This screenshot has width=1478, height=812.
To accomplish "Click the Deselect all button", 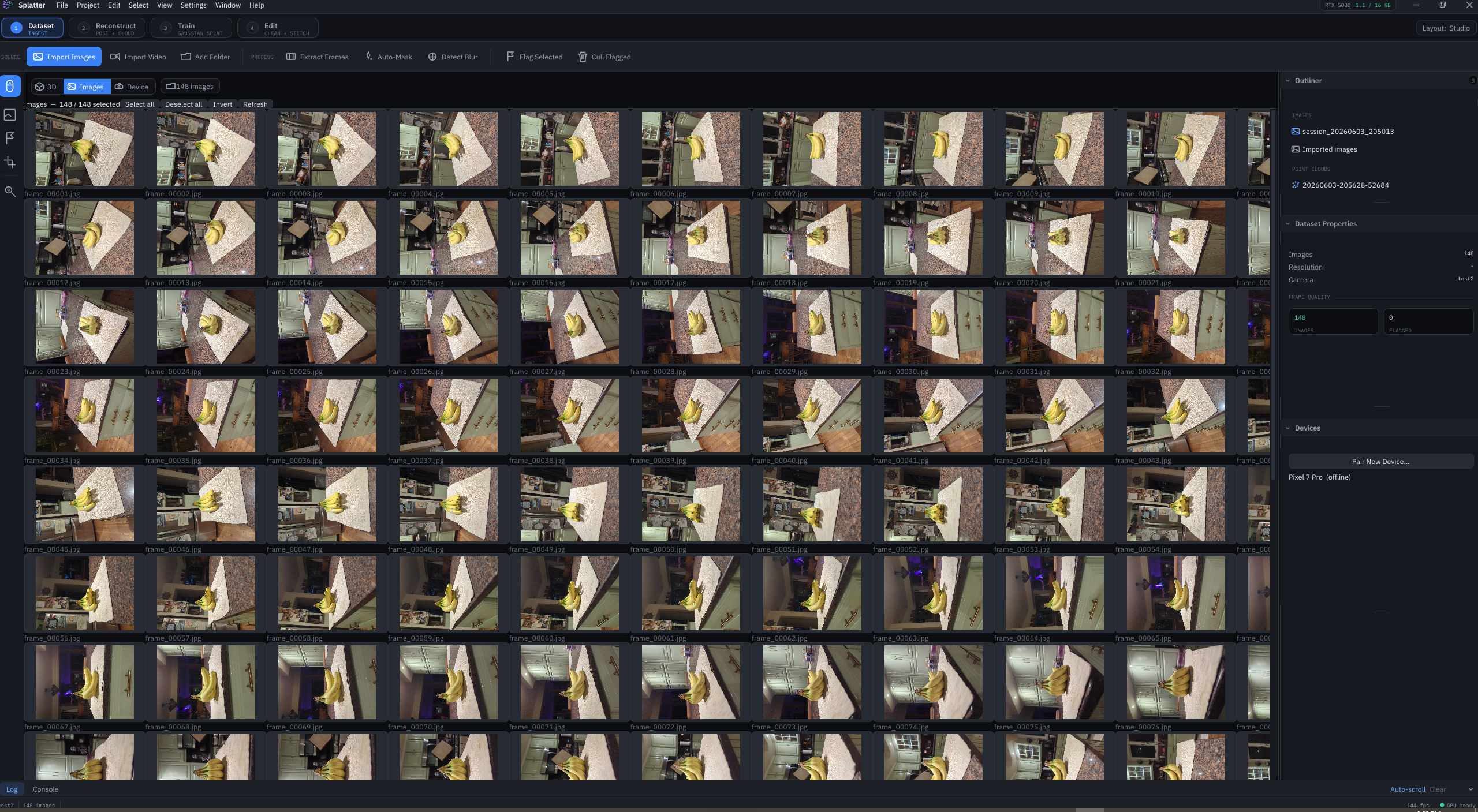I will pos(184,104).
